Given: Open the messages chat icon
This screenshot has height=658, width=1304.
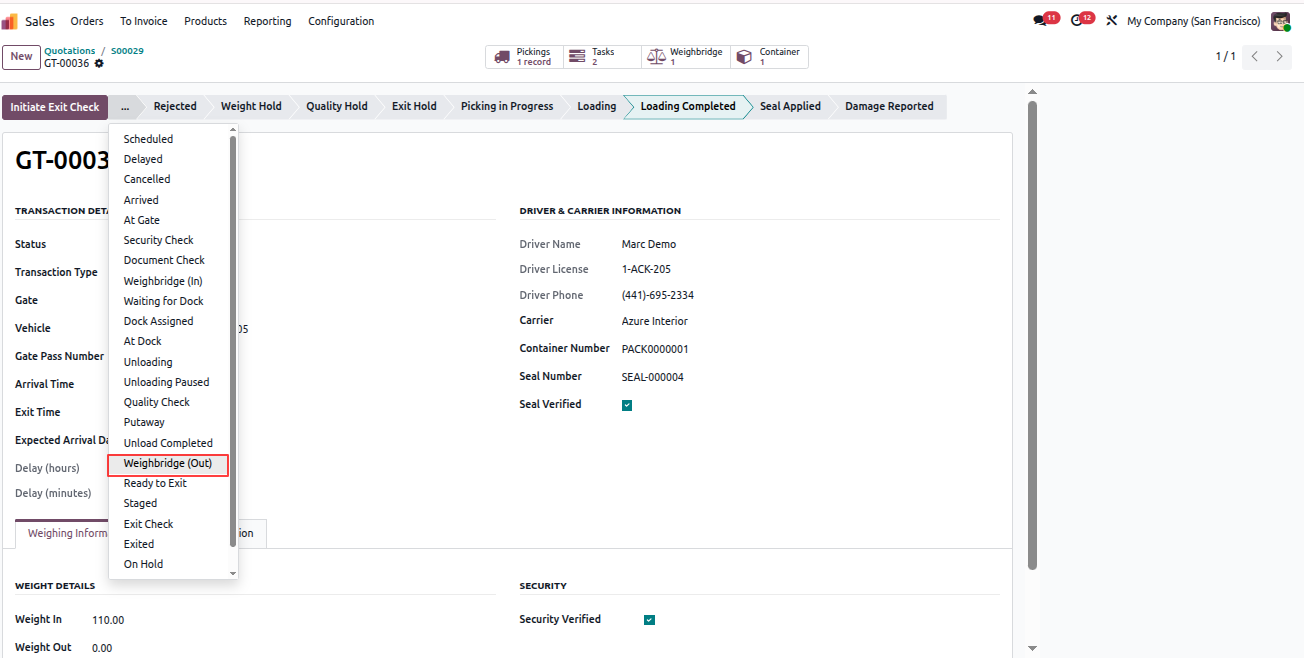Looking at the screenshot, I should [1040, 21].
